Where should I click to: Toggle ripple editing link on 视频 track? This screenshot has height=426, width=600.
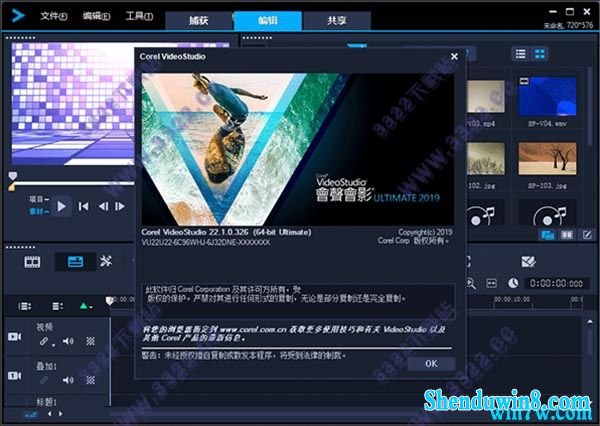point(44,341)
